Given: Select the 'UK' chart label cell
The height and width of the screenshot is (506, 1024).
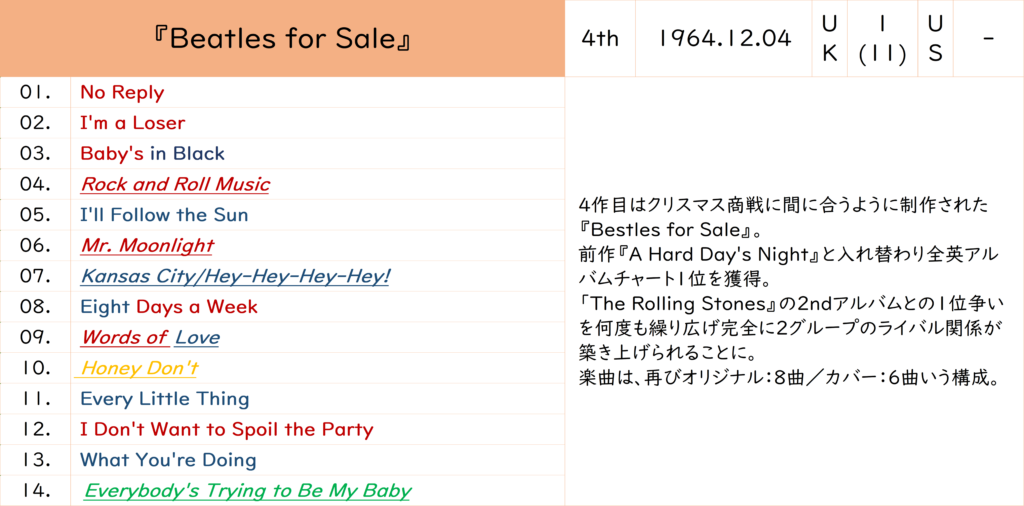Looking at the screenshot, I should pyautogui.click(x=829, y=38).
